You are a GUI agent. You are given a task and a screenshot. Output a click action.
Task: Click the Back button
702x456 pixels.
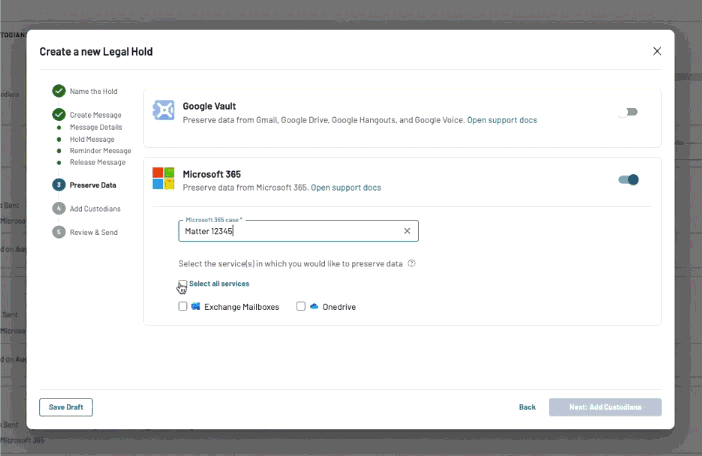pyautogui.click(x=527, y=407)
